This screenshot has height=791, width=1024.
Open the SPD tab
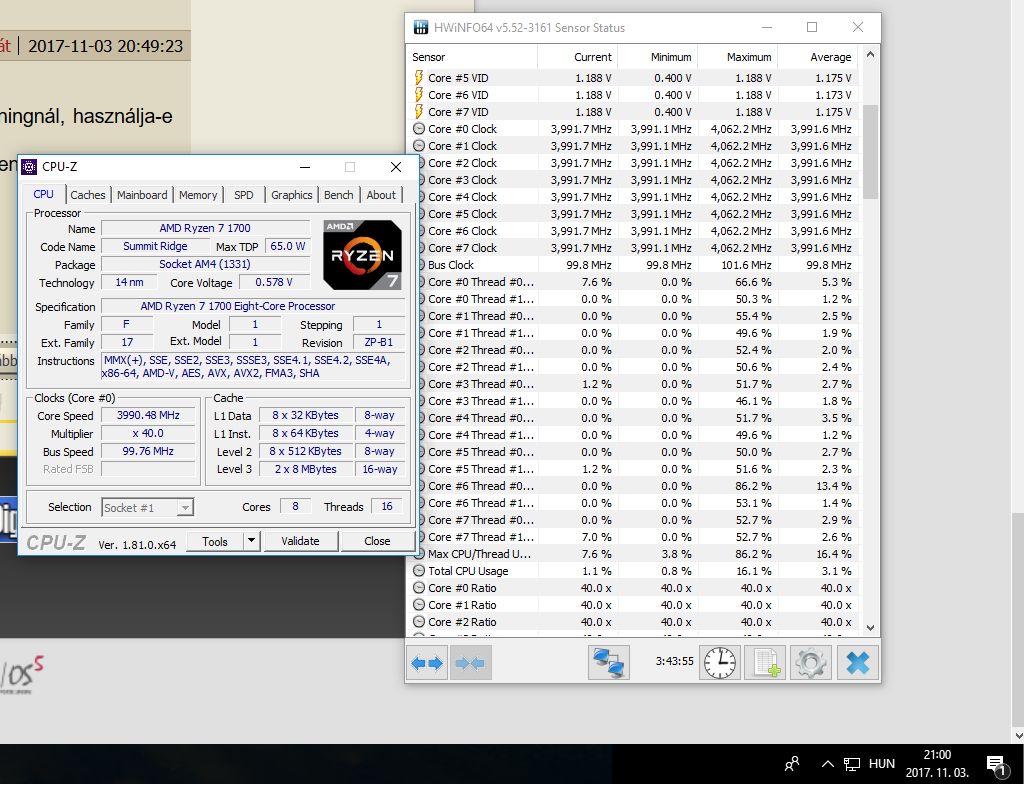[244, 195]
